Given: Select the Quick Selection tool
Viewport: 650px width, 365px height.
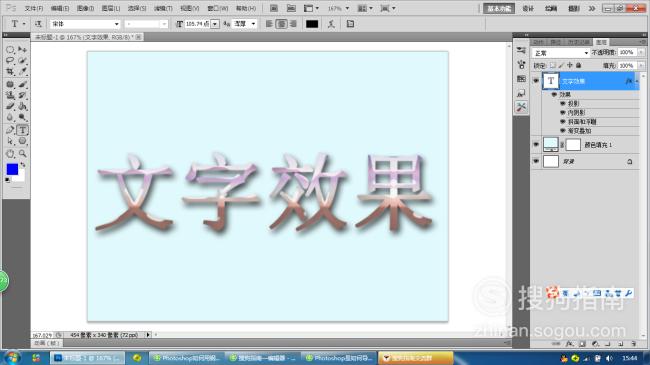Looking at the screenshot, I should (22, 61).
